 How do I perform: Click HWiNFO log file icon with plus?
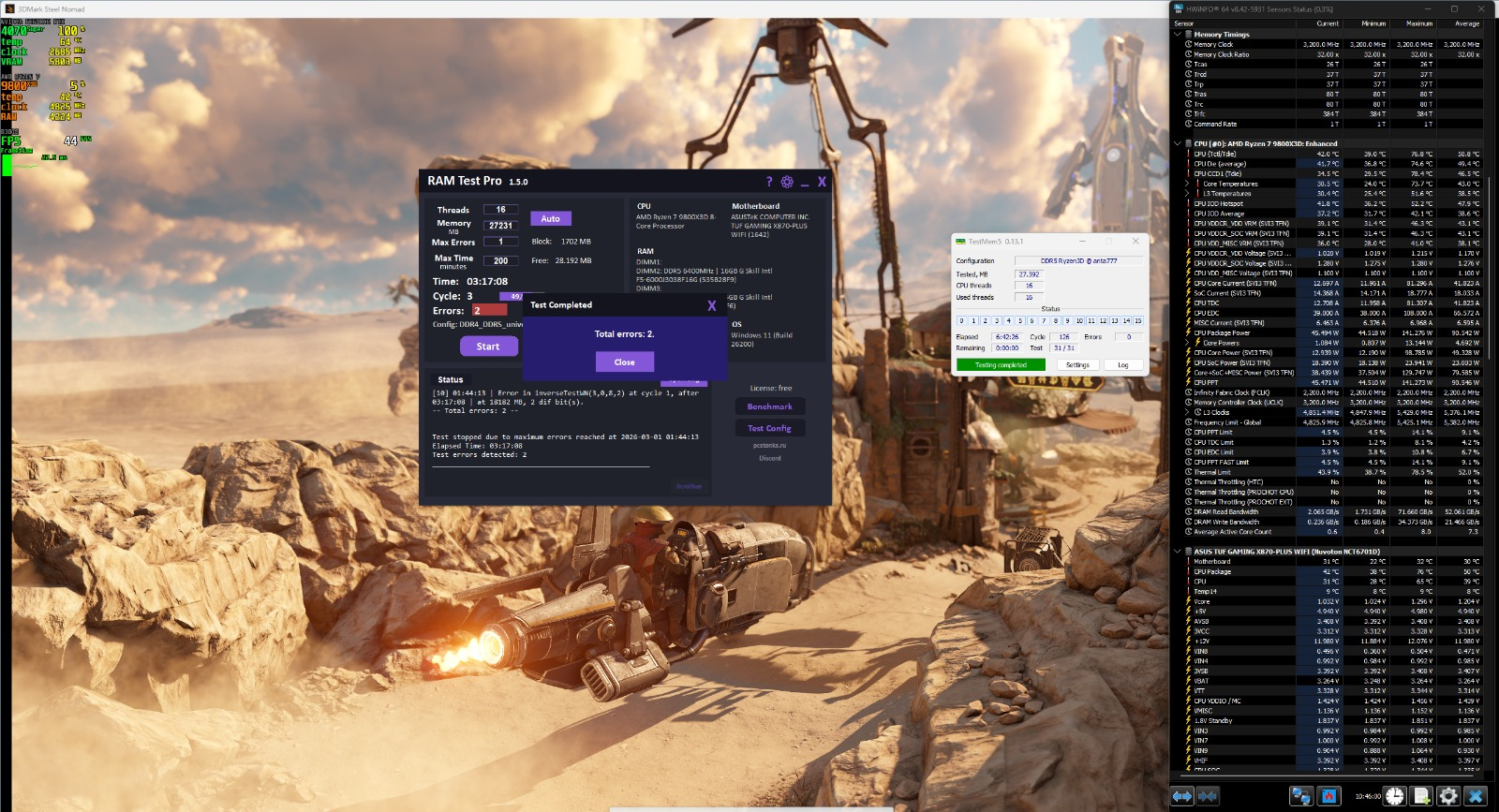[1422, 796]
